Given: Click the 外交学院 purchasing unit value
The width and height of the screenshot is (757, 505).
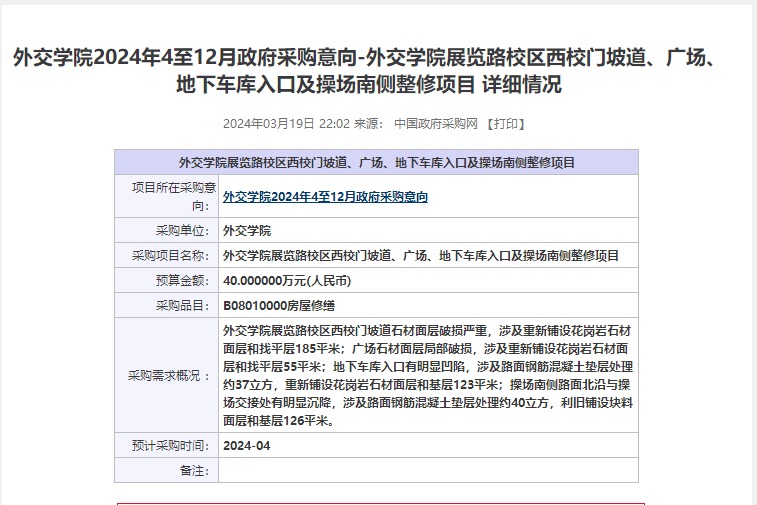Looking at the screenshot, I should point(247,230).
